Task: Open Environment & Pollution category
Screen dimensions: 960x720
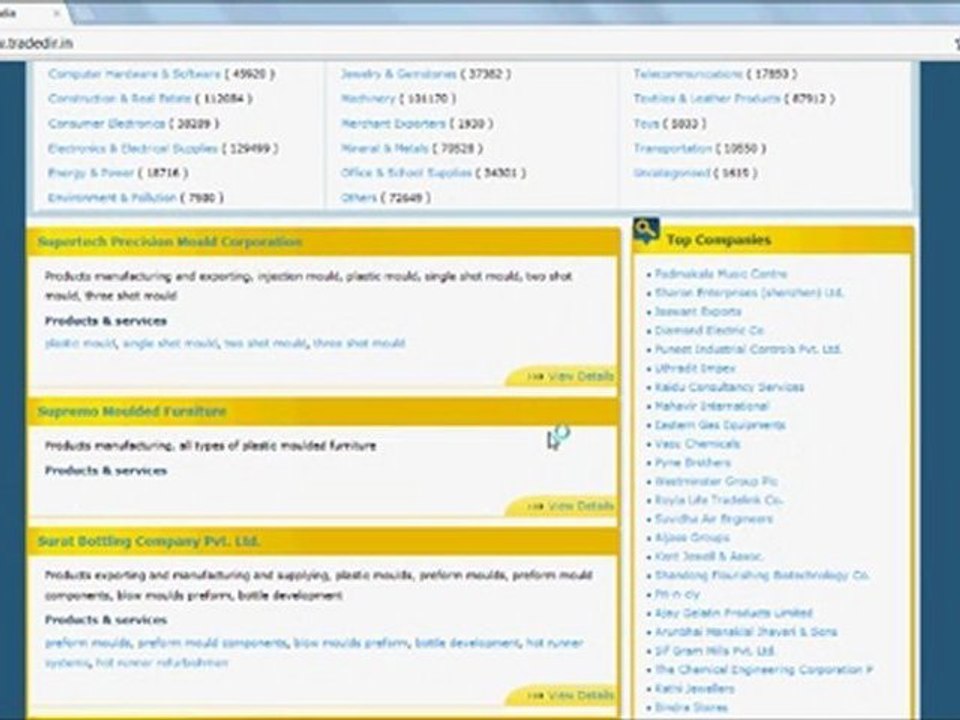Action: (112, 198)
